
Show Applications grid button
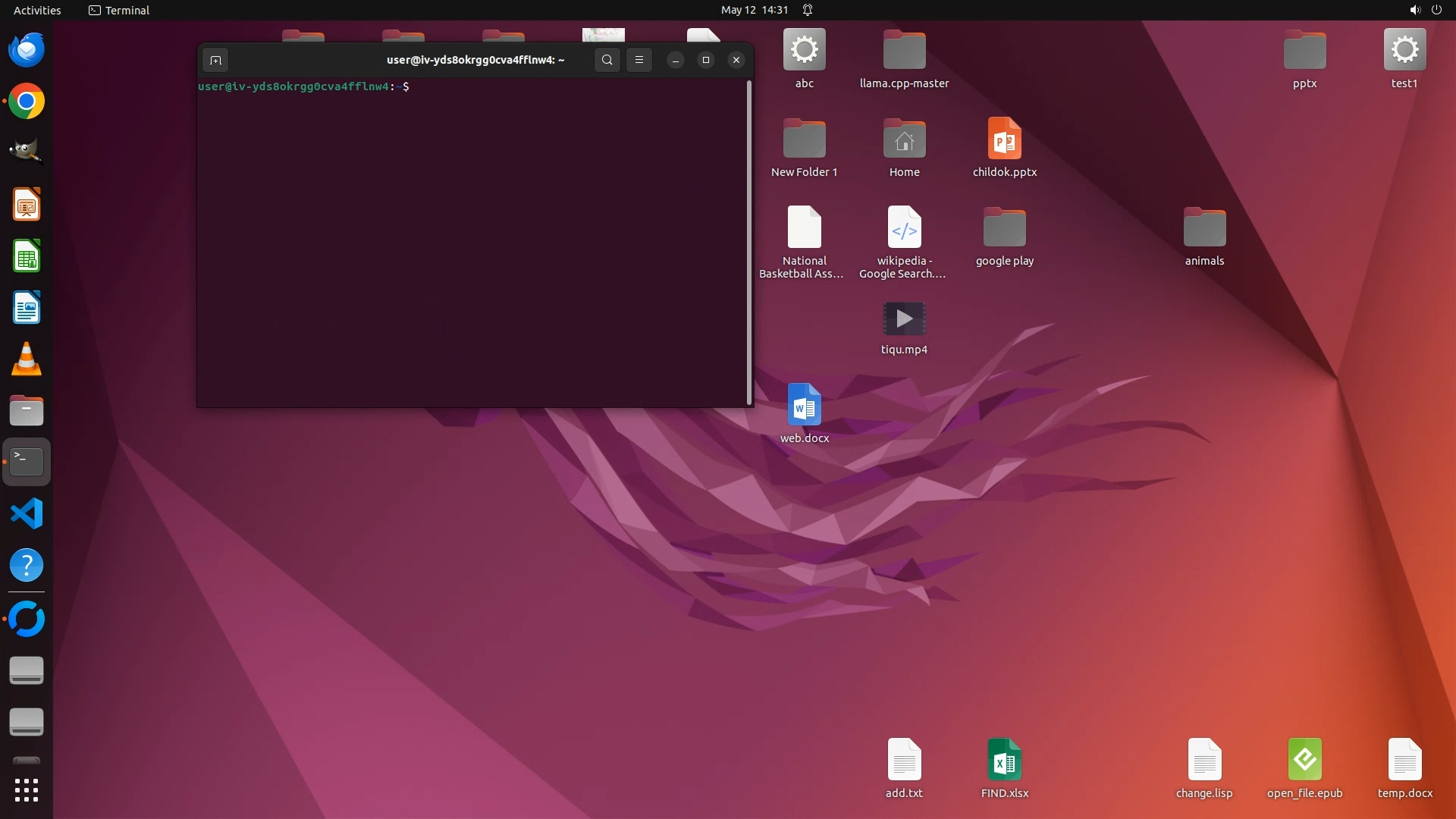[x=27, y=790]
